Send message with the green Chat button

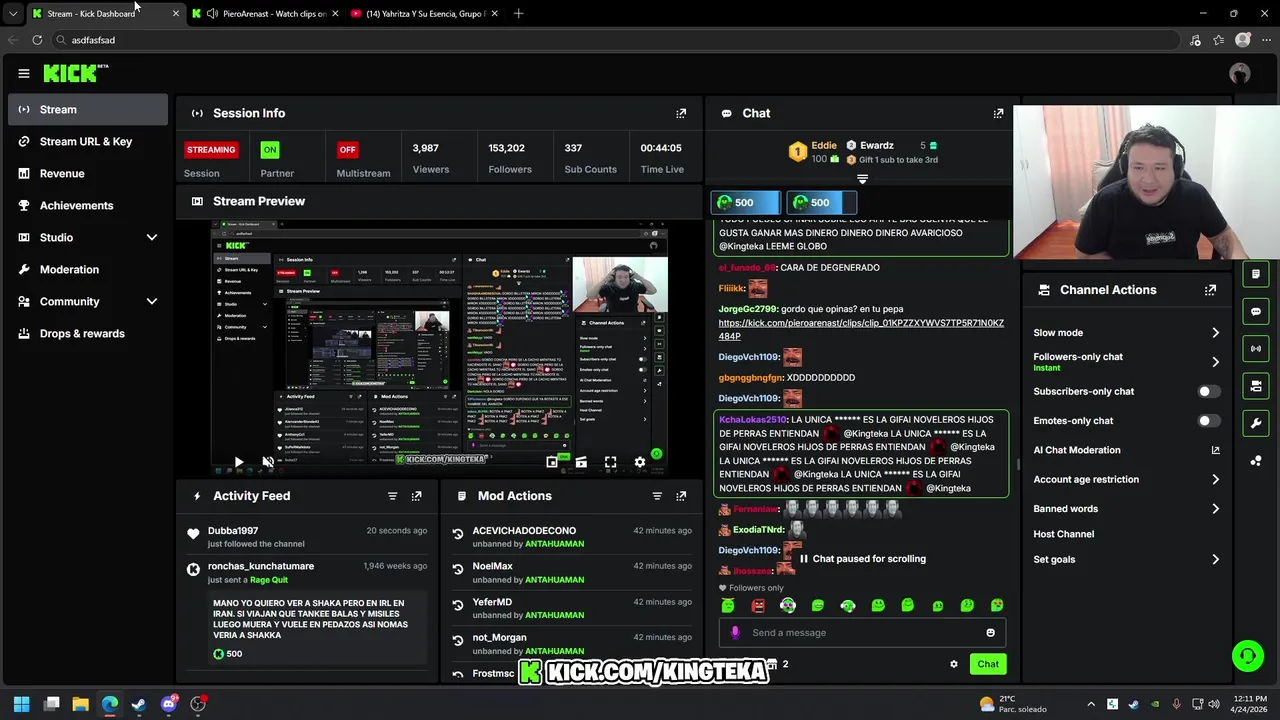(x=988, y=664)
